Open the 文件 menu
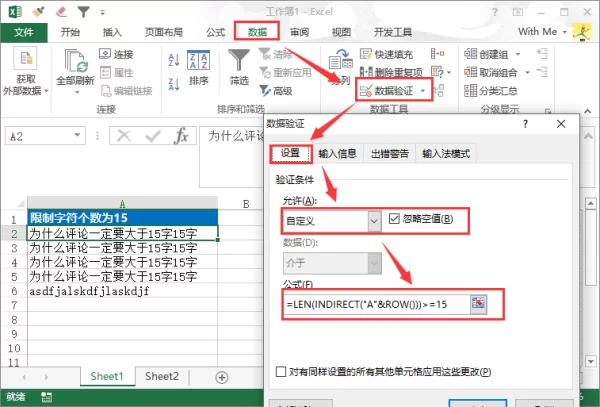600x407 pixels. coord(24,31)
